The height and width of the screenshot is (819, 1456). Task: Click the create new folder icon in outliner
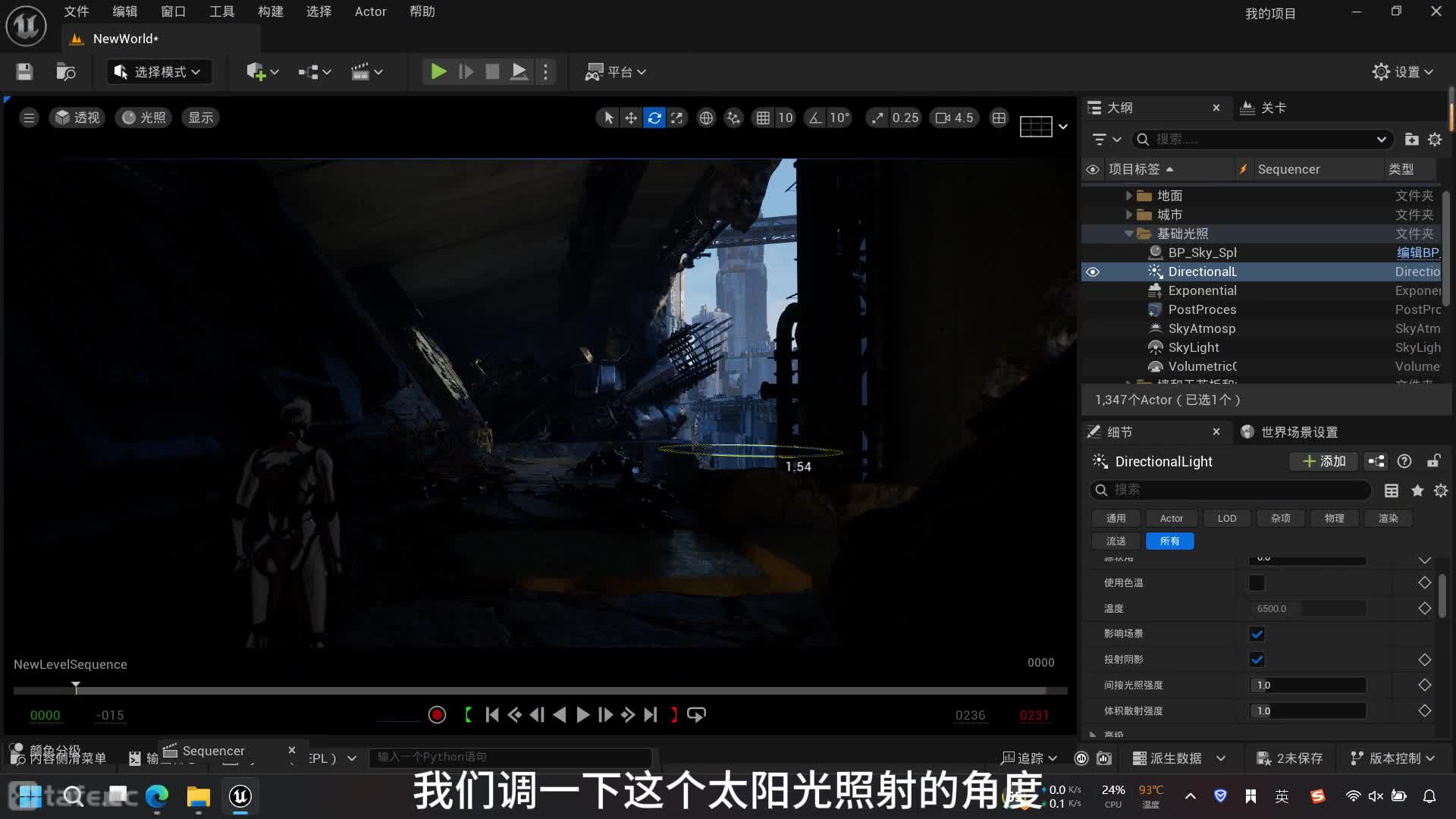point(1411,140)
